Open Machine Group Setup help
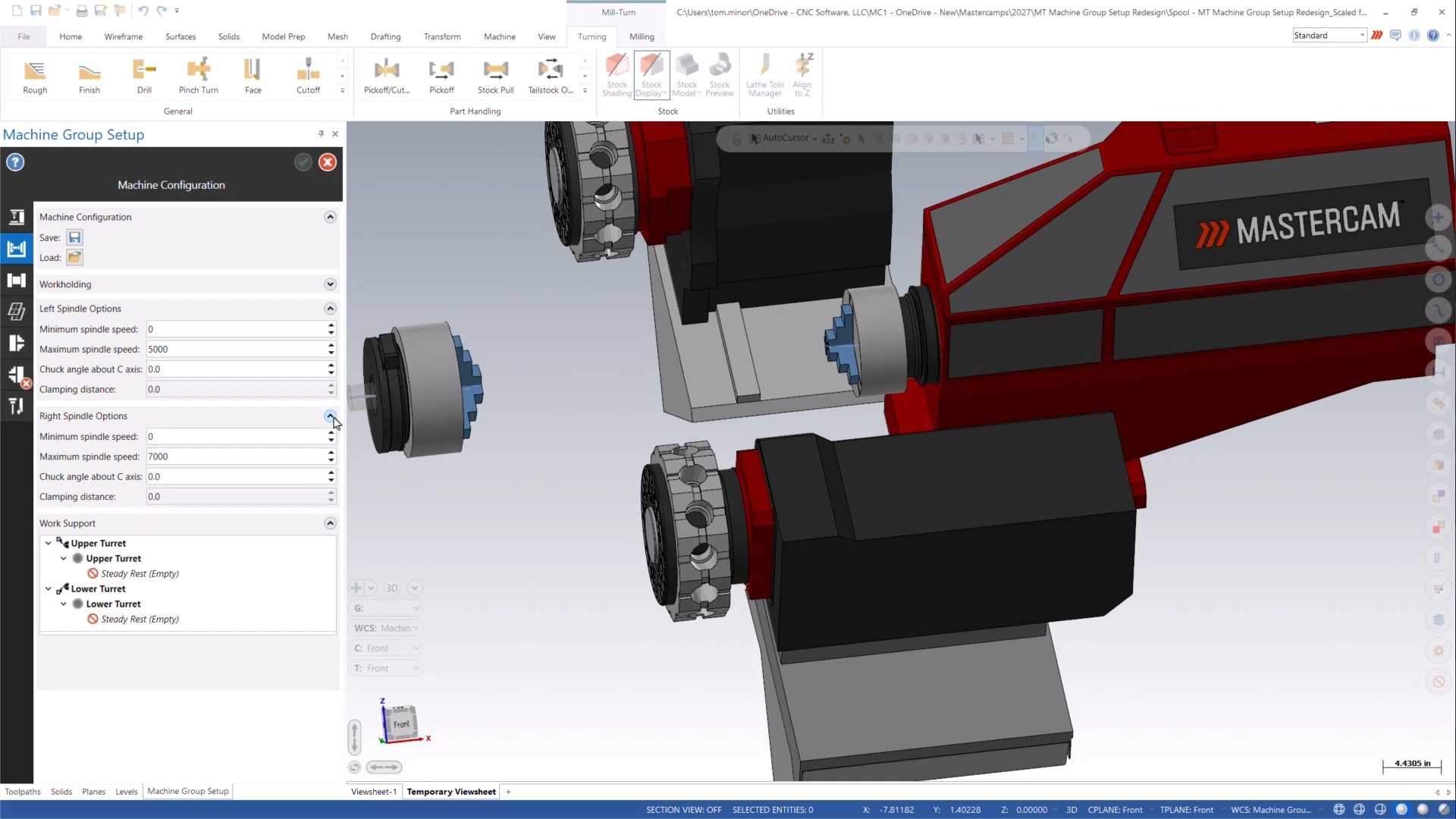1456x819 pixels. 15,162
